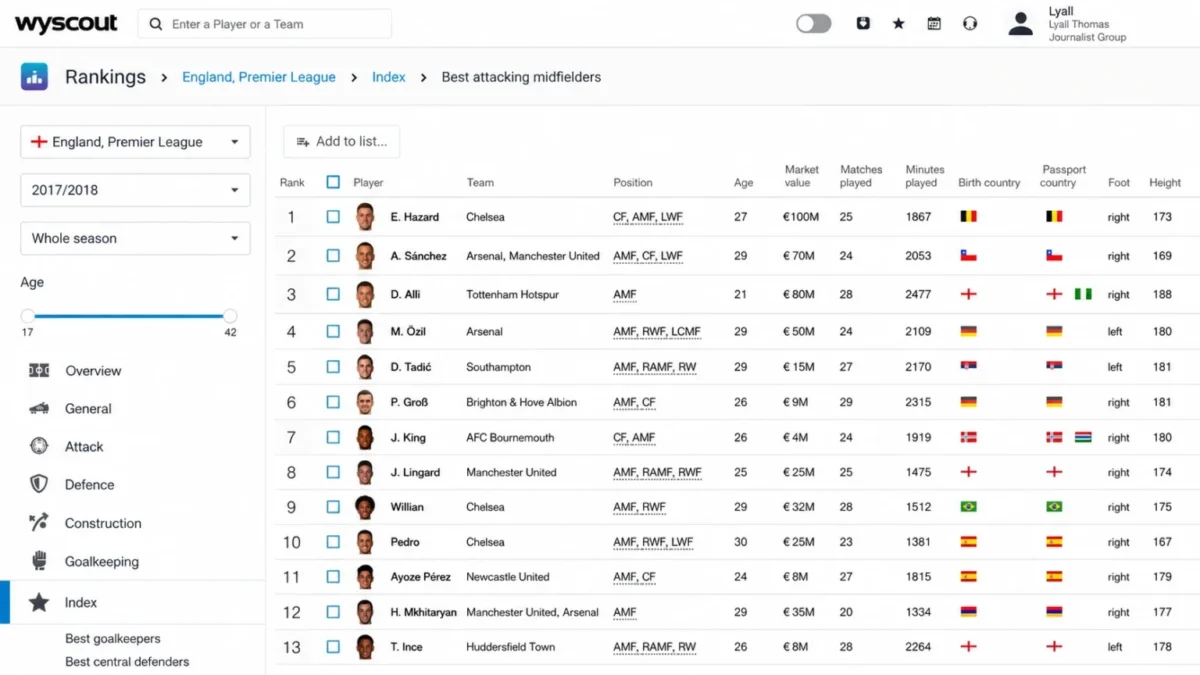This screenshot has width=1200, height=675.
Task: Toggle the switch in the top header
Action: tap(813, 23)
